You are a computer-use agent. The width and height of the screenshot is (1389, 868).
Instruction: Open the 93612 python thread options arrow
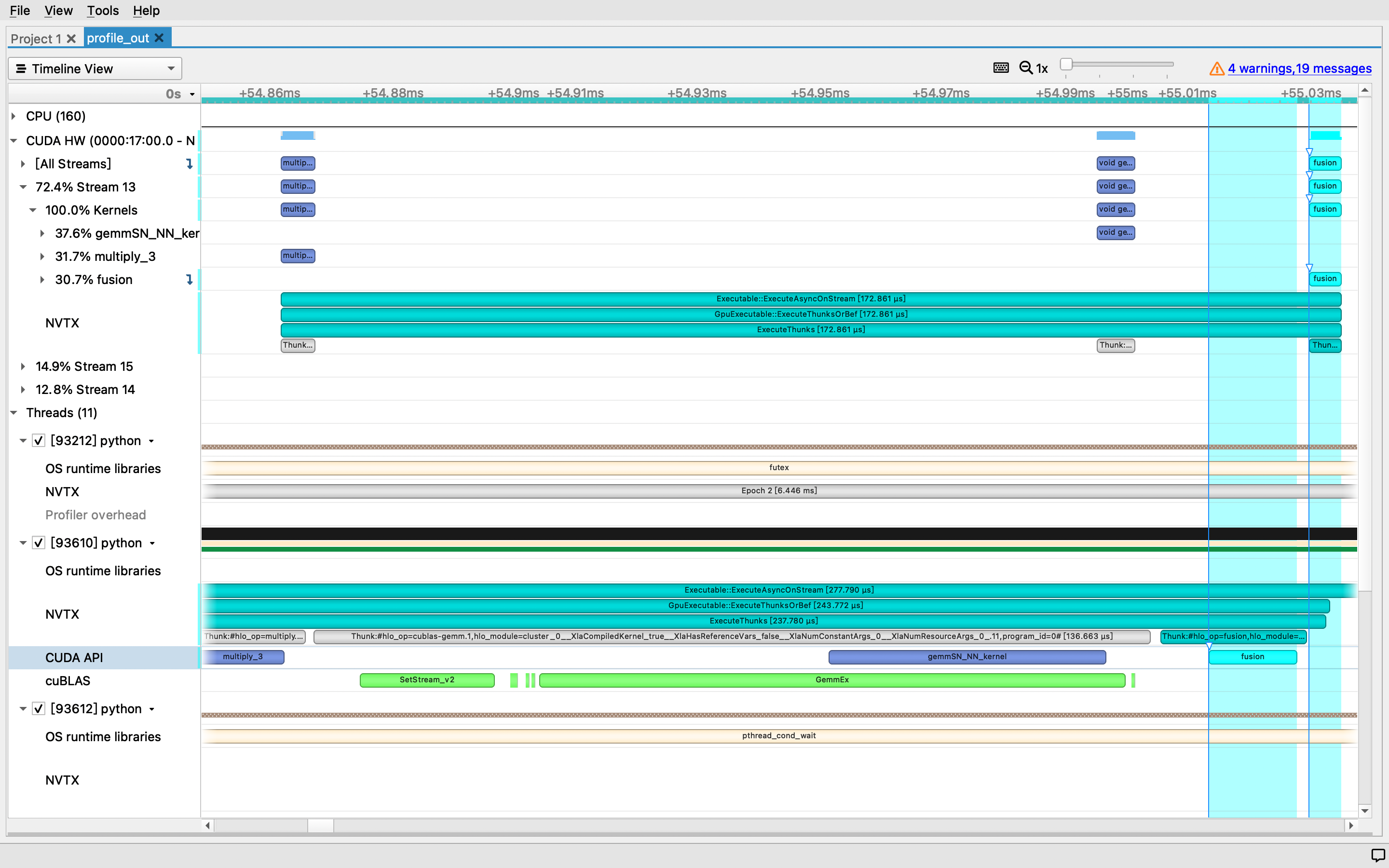(x=152, y=709)
